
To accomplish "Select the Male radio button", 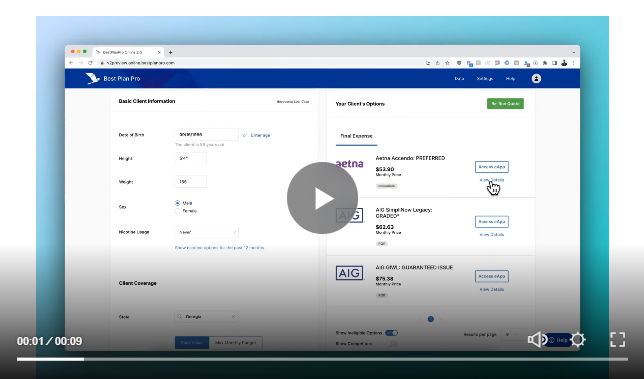I will click(177, 203).
